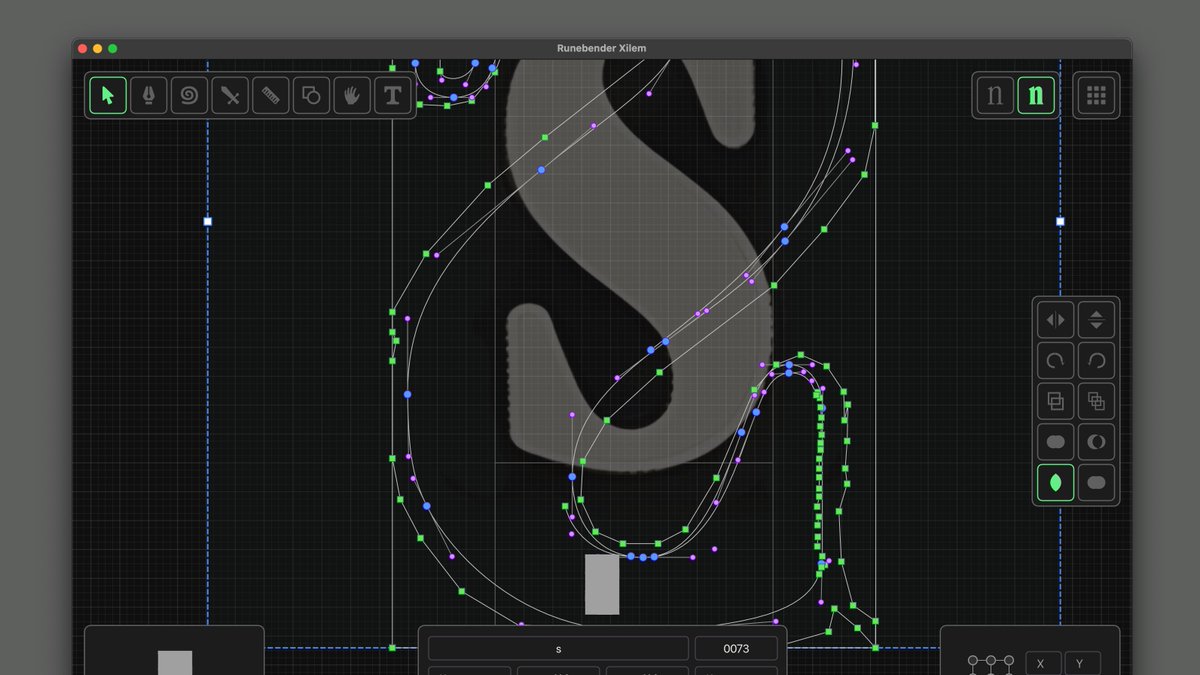Select the ruler measure tool
Screen dimensions: 1200x675
coord(270,96)
